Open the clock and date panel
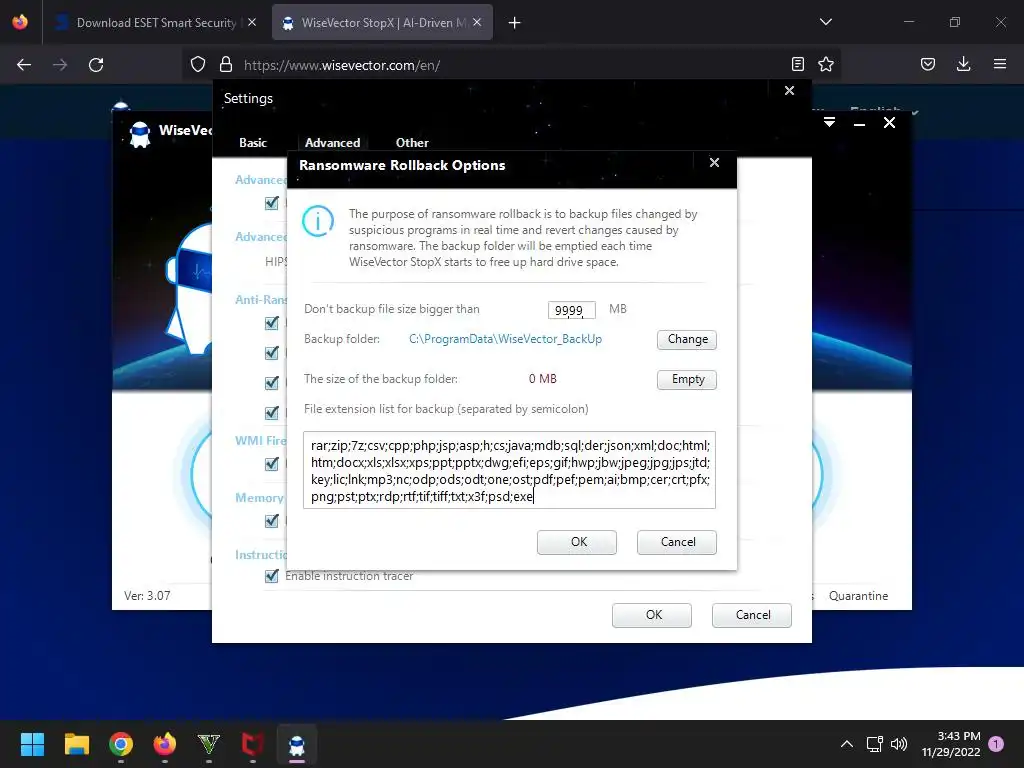This screenshot has width=1024, height=768. click(951, 744)
